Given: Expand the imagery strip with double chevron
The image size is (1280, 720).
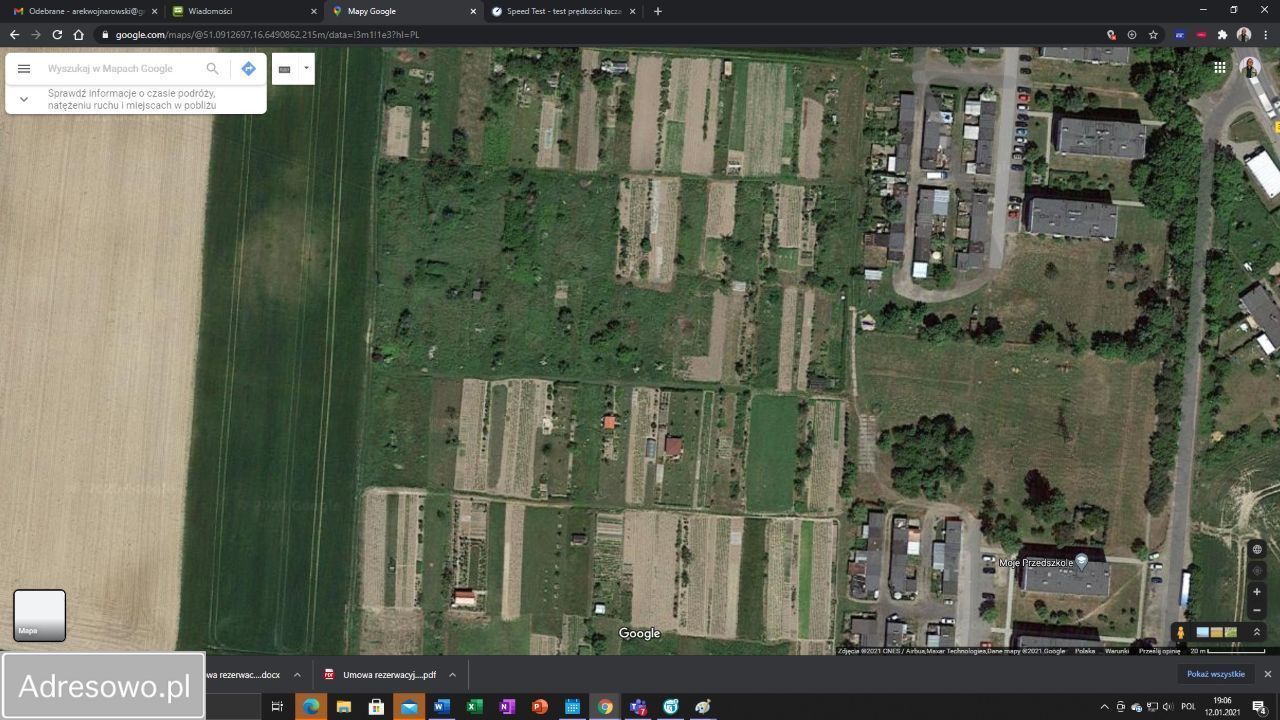Looking at the screenshot, I should [x=1257, y=633].
